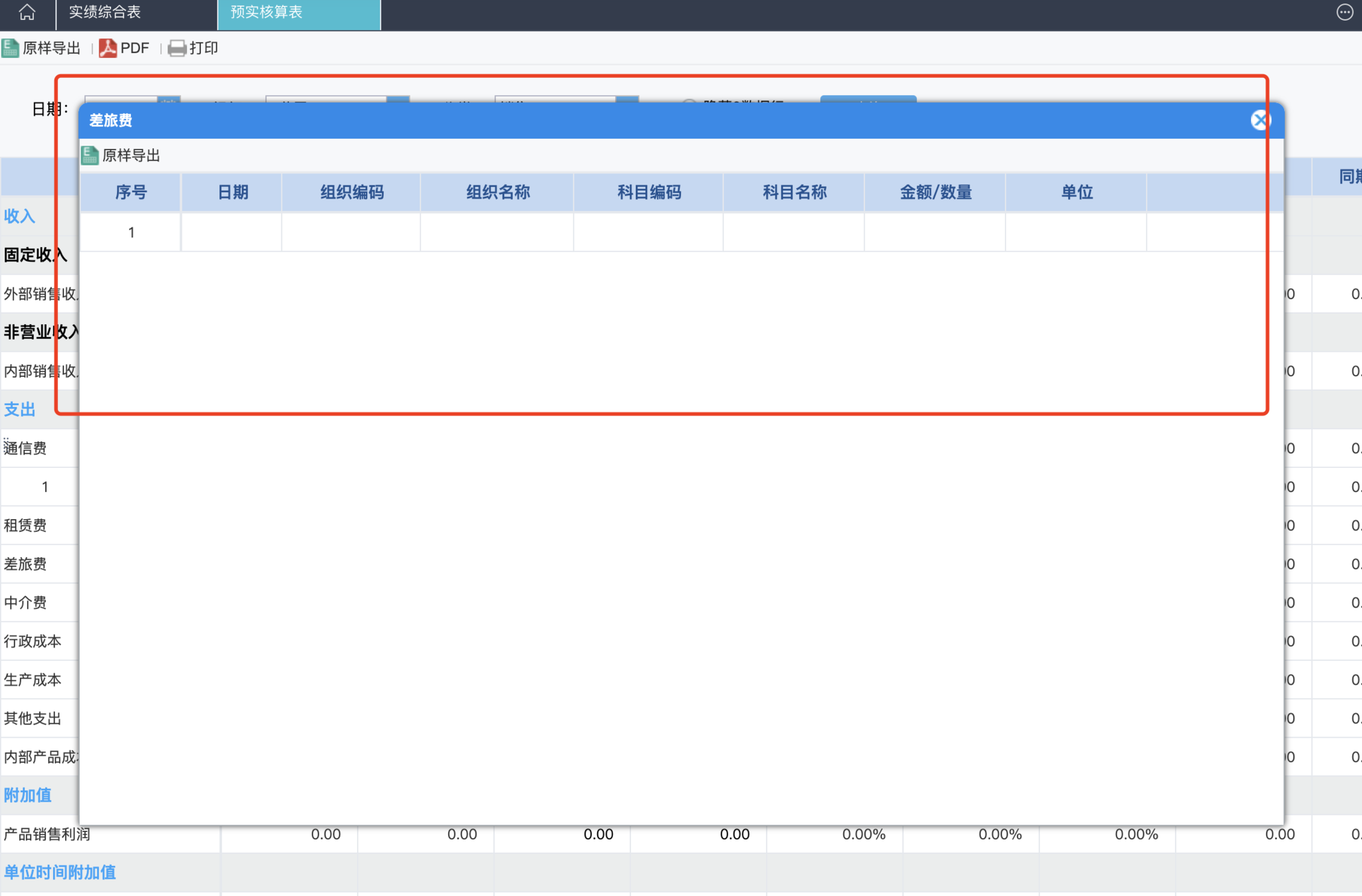Image resolution: width=1362 pixels, height=896 pixels.
Task: Print the report with 打印
Action: pos(194,48)
